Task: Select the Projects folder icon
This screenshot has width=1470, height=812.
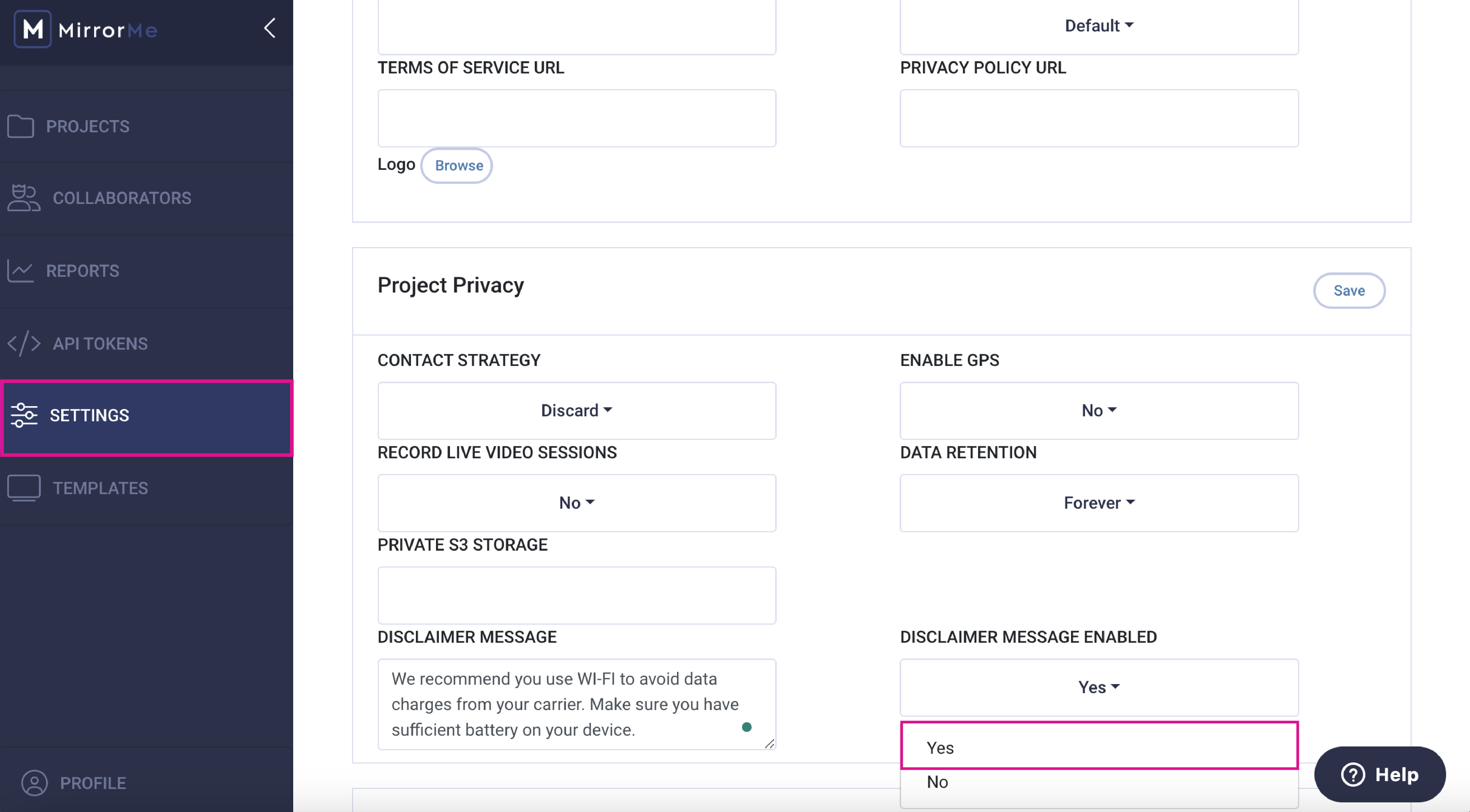Action: 21,126
